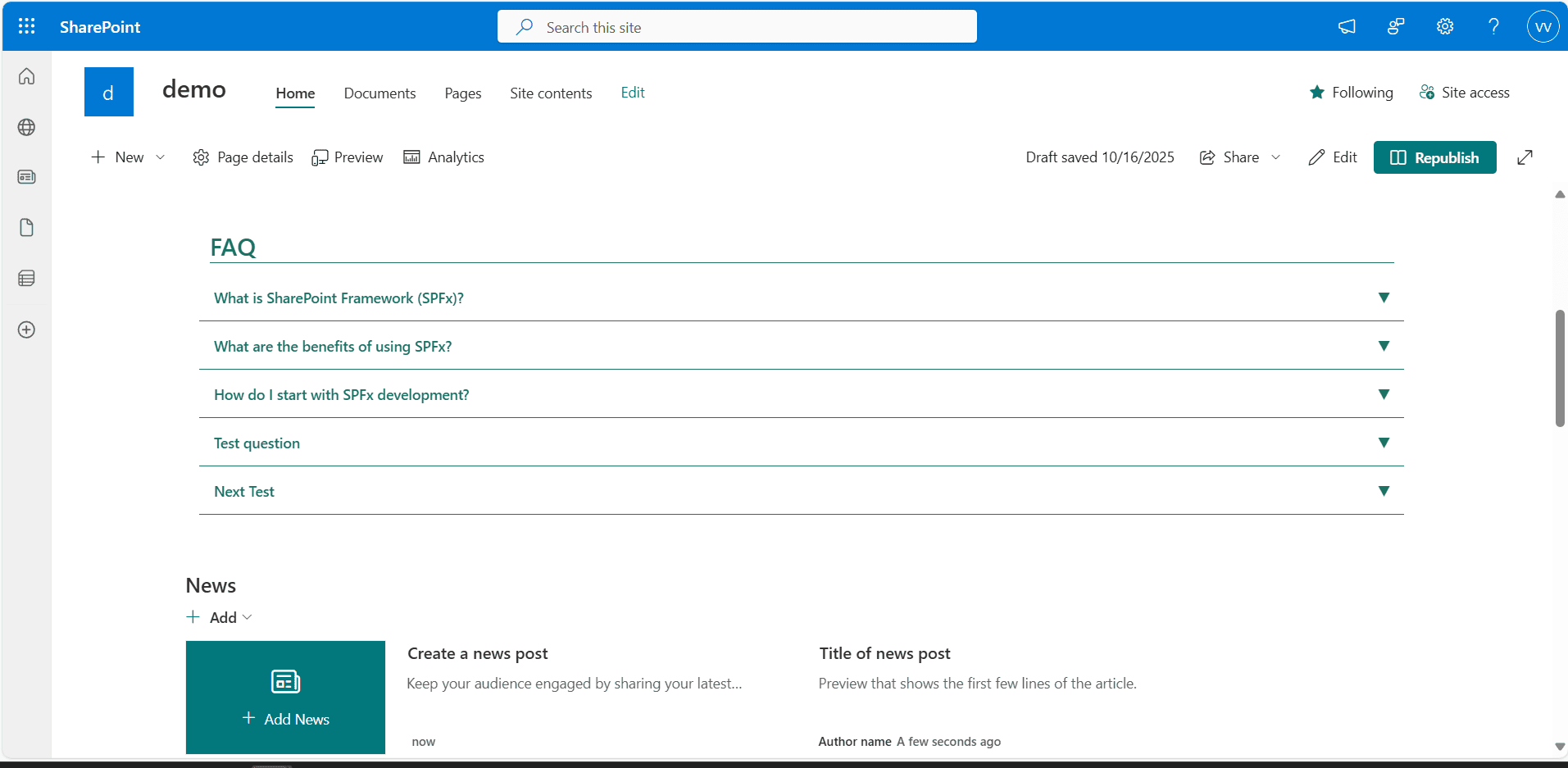
Task: Click the megaphone feedback icon in header
Action: (1347, 26)
